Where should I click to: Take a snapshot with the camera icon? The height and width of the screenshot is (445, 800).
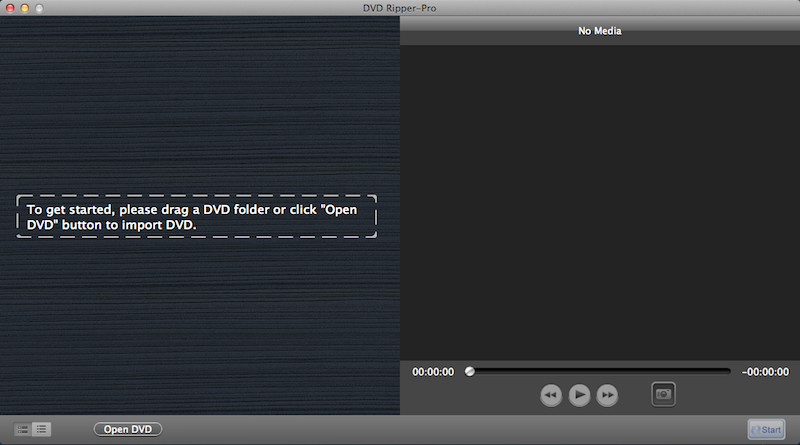pos(663,394)
